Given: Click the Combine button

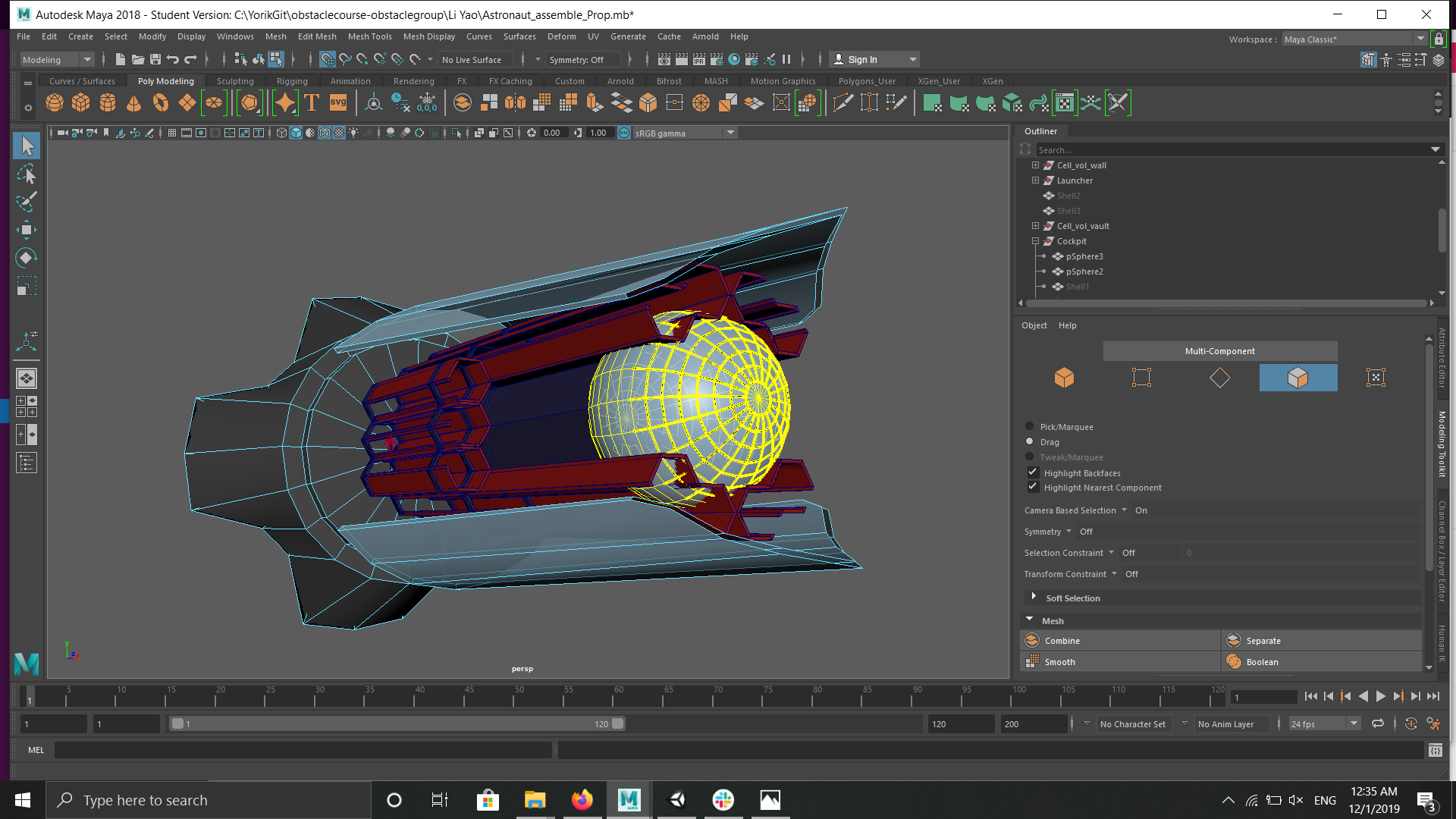Looking at the screenshot, I should point(1062,641).
